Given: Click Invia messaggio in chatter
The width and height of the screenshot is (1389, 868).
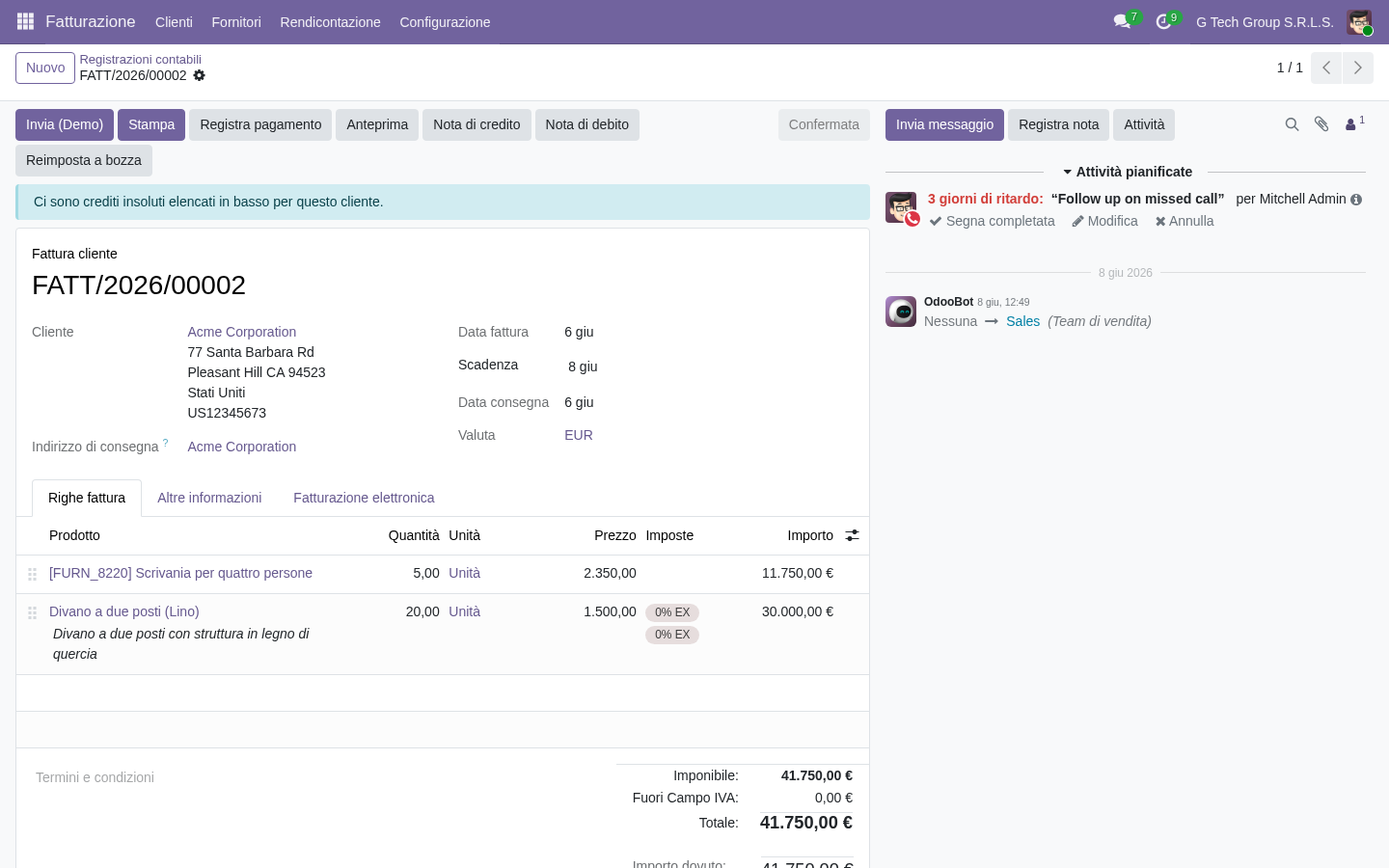Looking at the screenshot, I should [x=944, y=124].
